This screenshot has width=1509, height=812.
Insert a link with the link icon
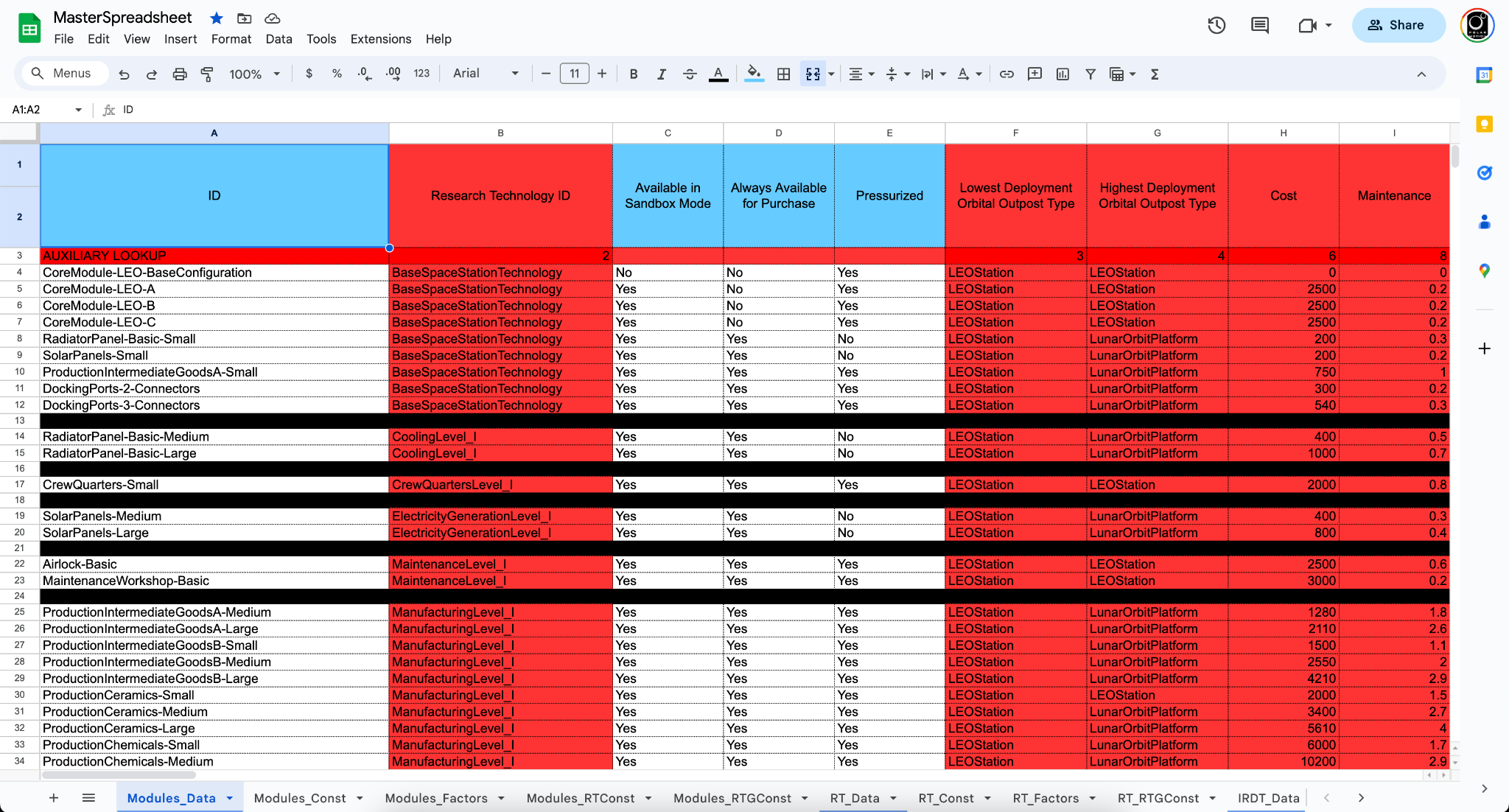pyautogui.click(x=1006, y=74)
